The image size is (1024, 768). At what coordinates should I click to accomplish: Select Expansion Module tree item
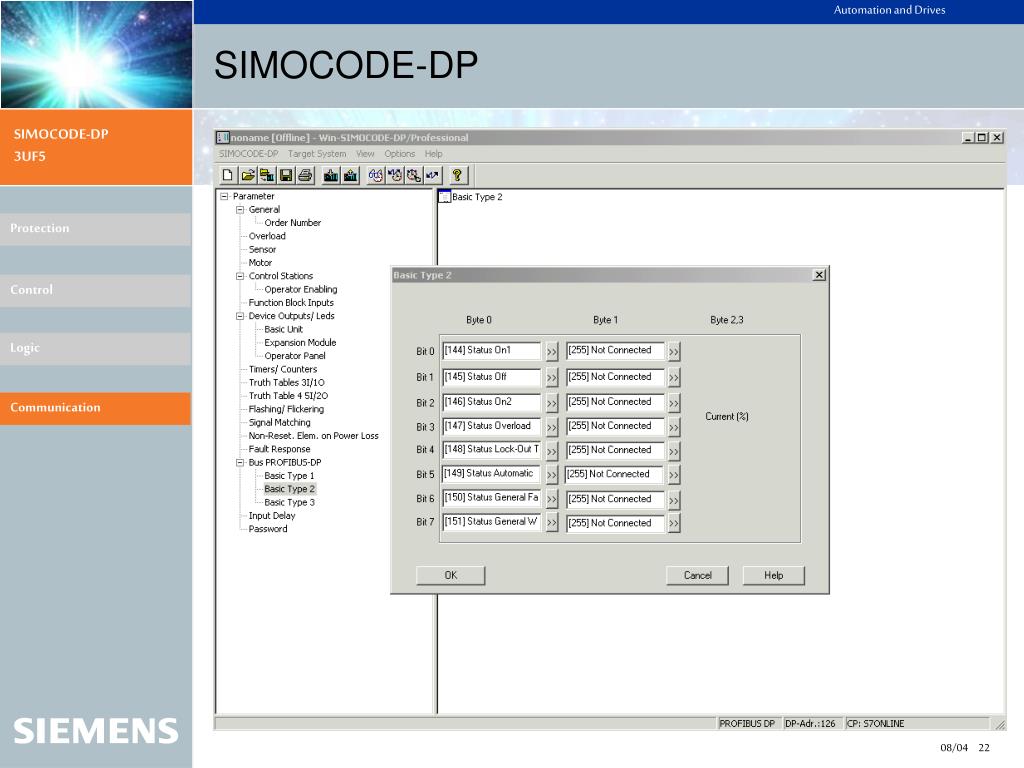click(x=300, y=343)
